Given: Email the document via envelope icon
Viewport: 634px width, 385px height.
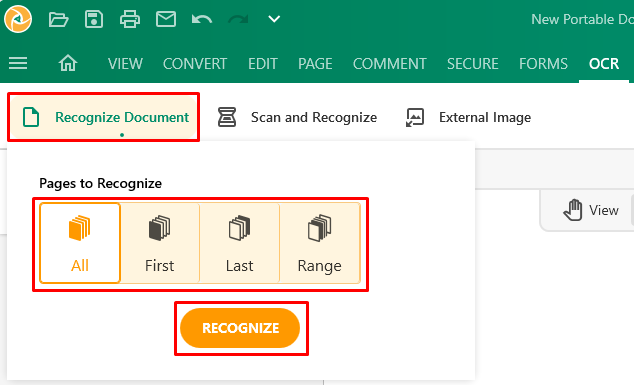Looking at the screenshot, I should 166,19.
